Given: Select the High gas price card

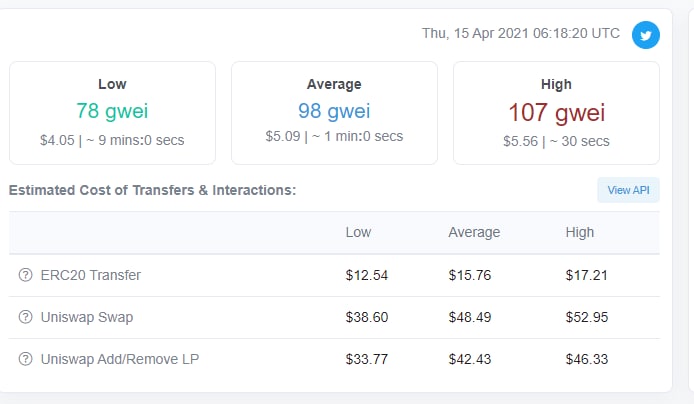Looking at the screenshot, I should (556, 113).
